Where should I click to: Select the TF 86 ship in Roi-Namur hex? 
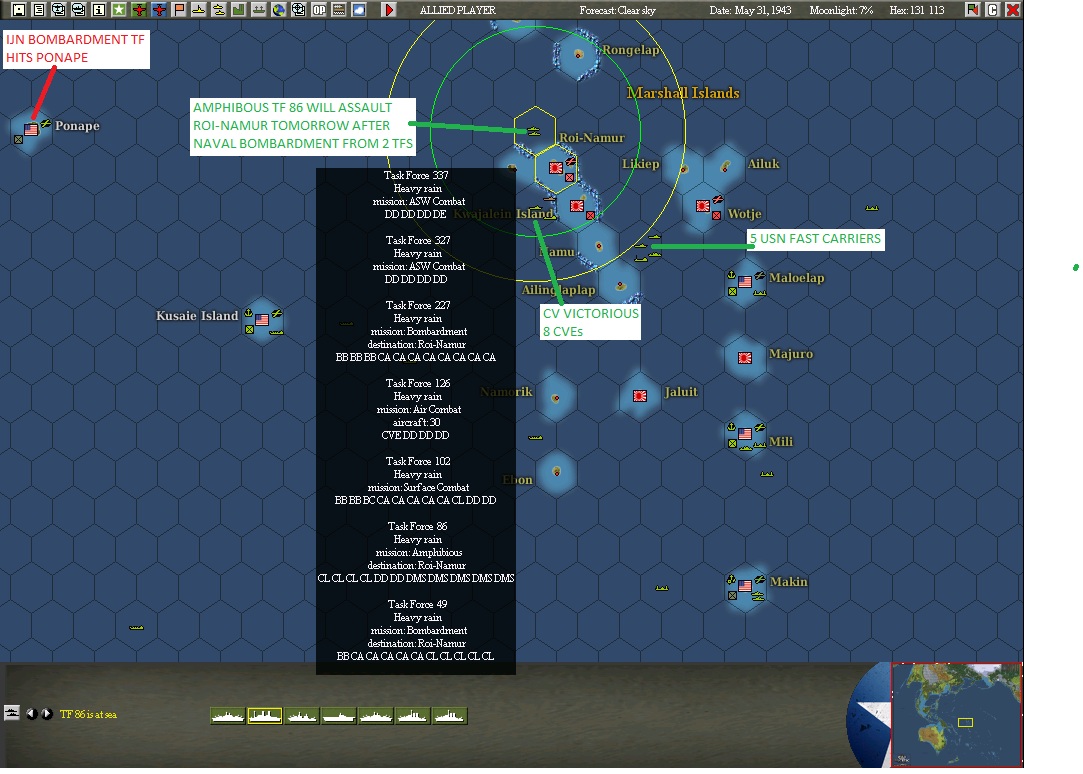[534, 130]
